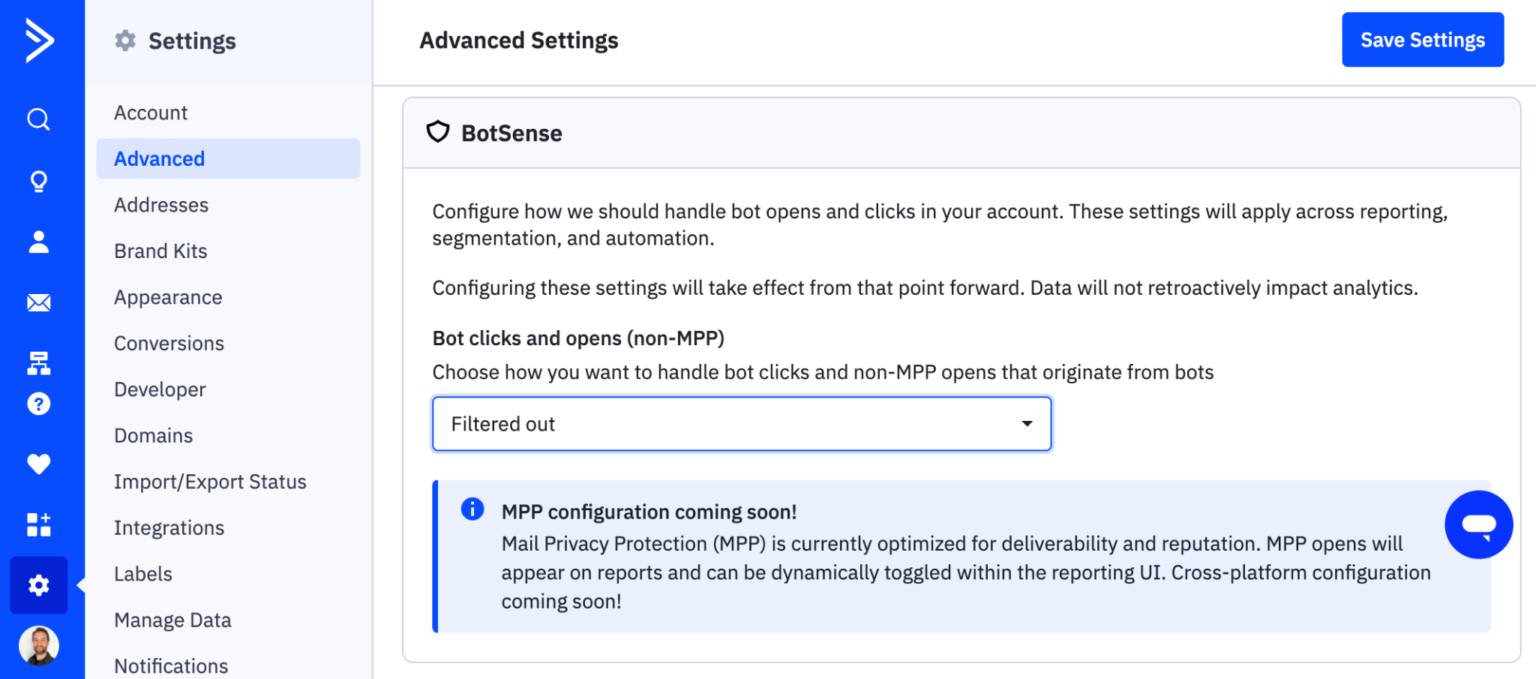Navigate to Developer settings
The image size is (1536, 679).
click(160, 389)
